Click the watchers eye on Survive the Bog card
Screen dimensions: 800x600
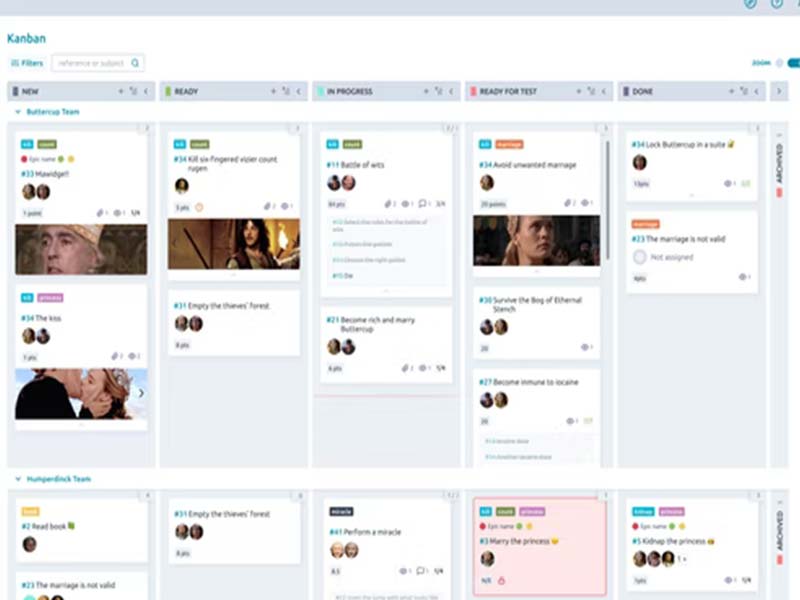click(x=585, y=347)
